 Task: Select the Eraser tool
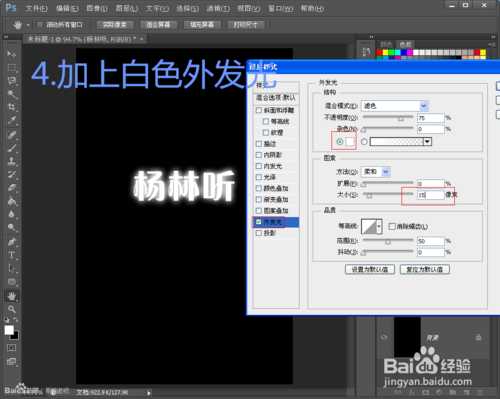point(12,188)
